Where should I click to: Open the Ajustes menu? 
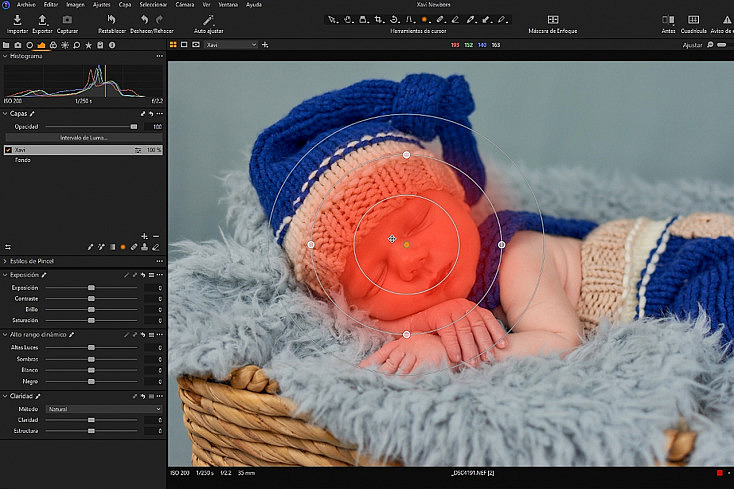coord(101,5)
